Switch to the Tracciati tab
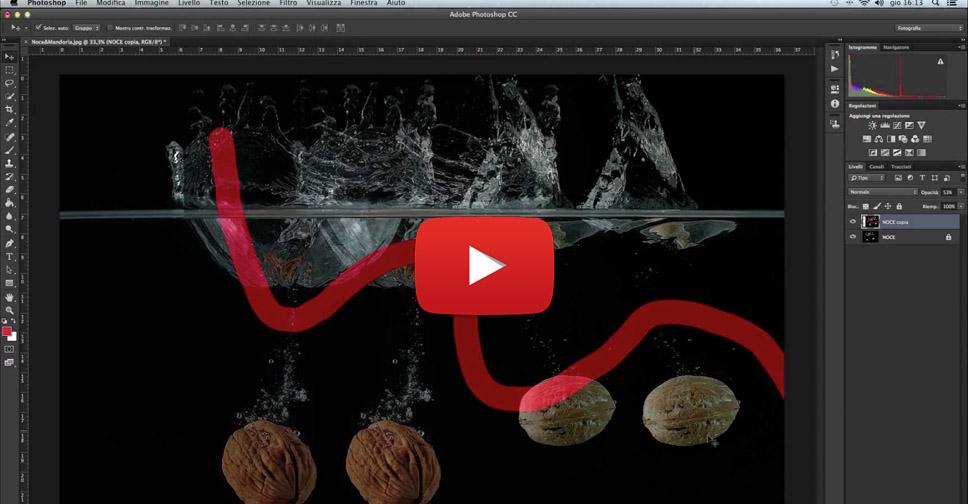The height and width of the screenshot is (504, 968). [x=900, y=167]
